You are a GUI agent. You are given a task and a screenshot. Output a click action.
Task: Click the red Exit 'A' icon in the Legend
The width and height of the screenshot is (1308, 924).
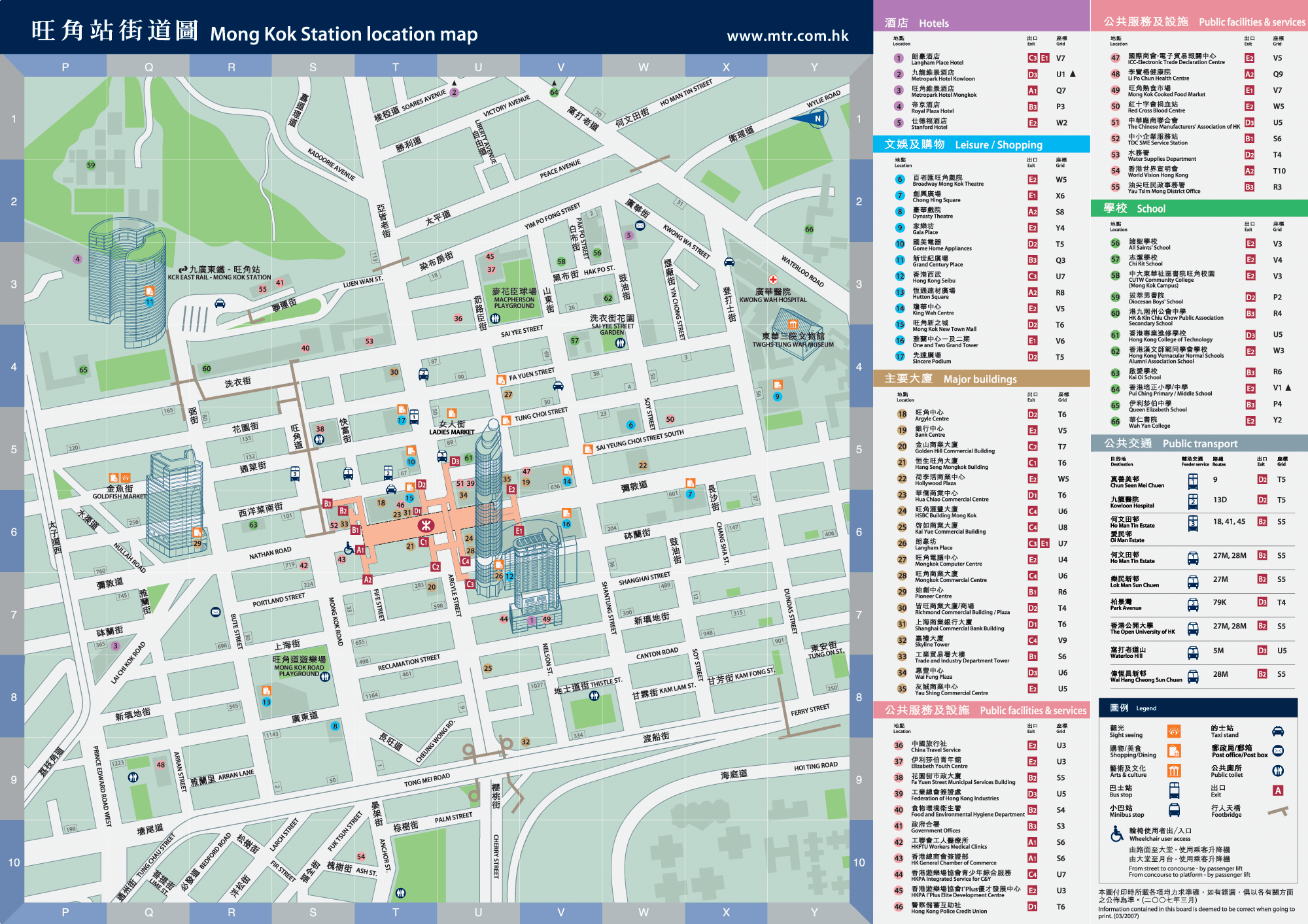pos(1278,791)
